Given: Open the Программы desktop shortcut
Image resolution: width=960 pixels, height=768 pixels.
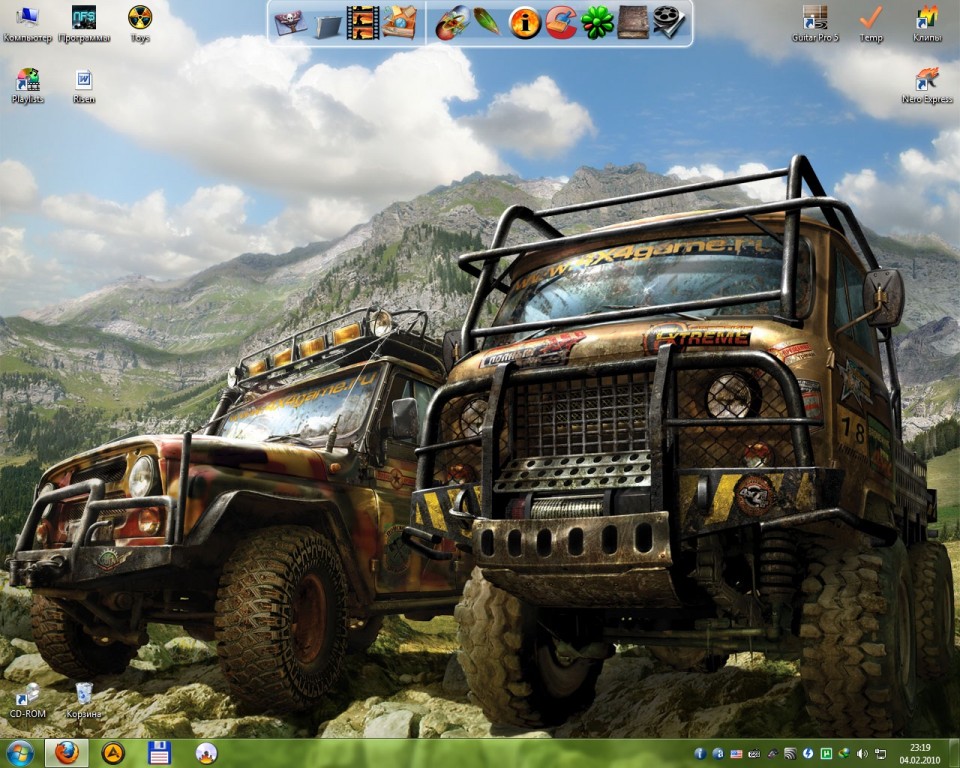Looking at the screenshot, I should pyautogui.click(x=84, y=24).
